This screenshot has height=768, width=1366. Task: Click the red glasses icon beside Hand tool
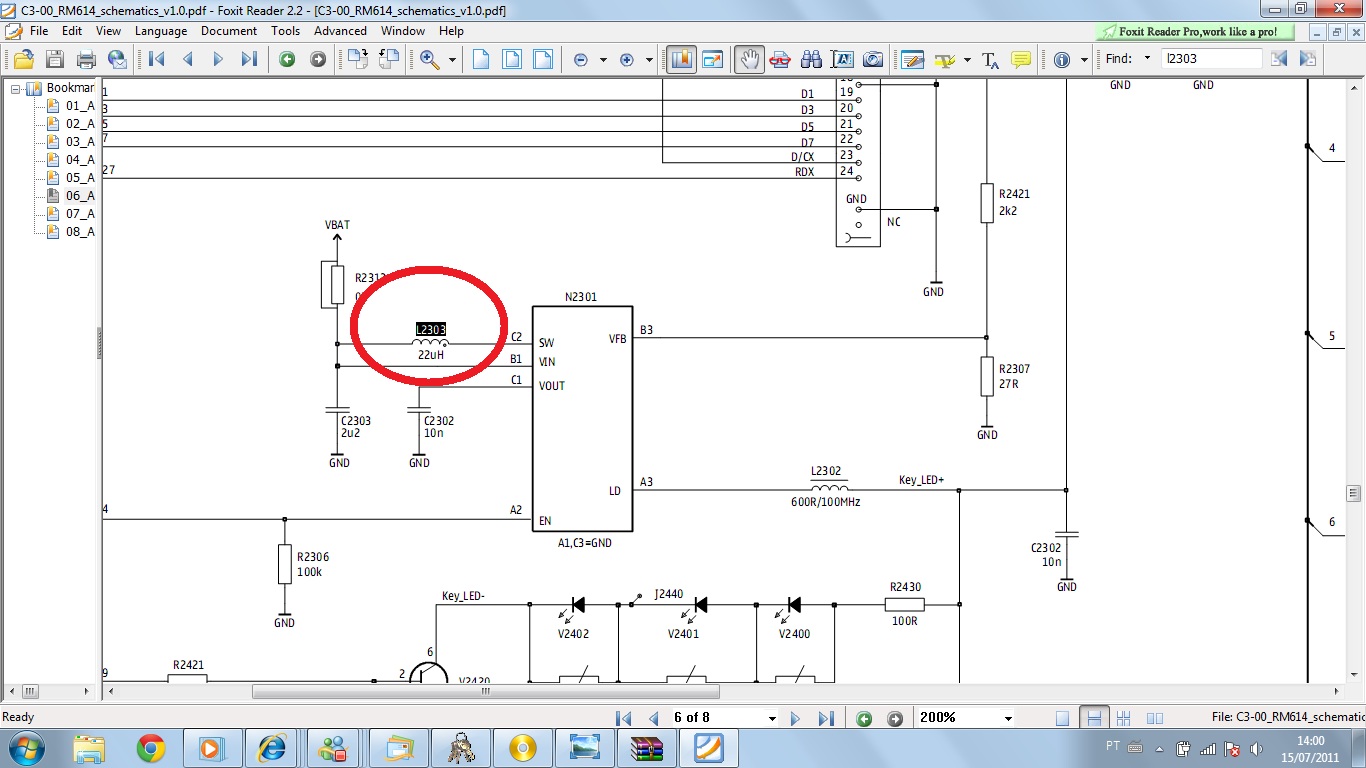780,59
